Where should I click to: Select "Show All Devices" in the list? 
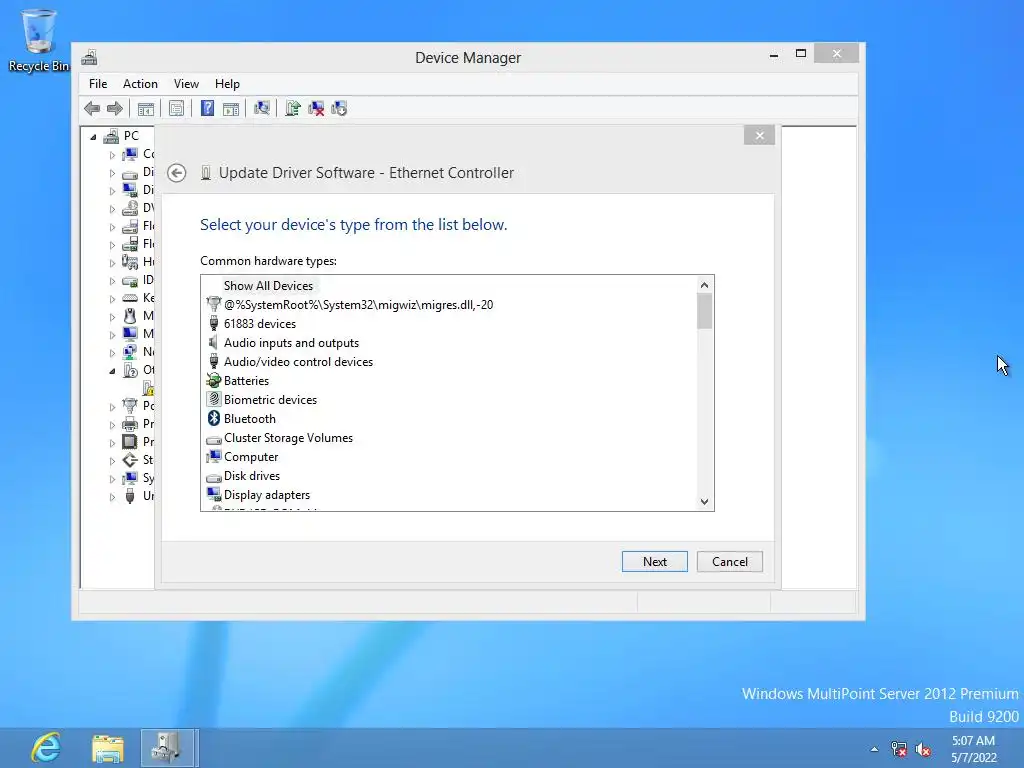point(268,285)
